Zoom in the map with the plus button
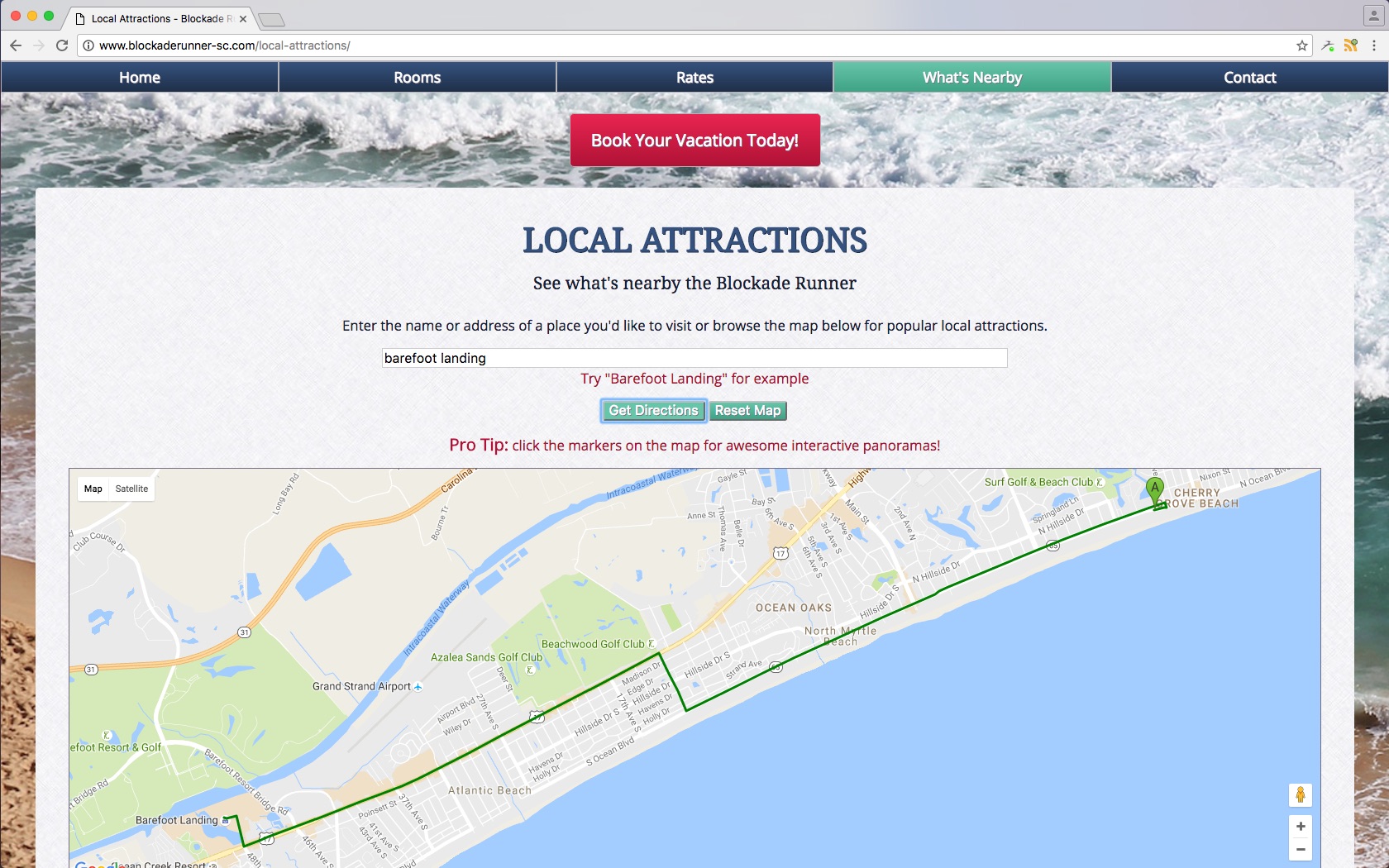Viewport: 1389px width, 868px height. (x=1301, y=826)
